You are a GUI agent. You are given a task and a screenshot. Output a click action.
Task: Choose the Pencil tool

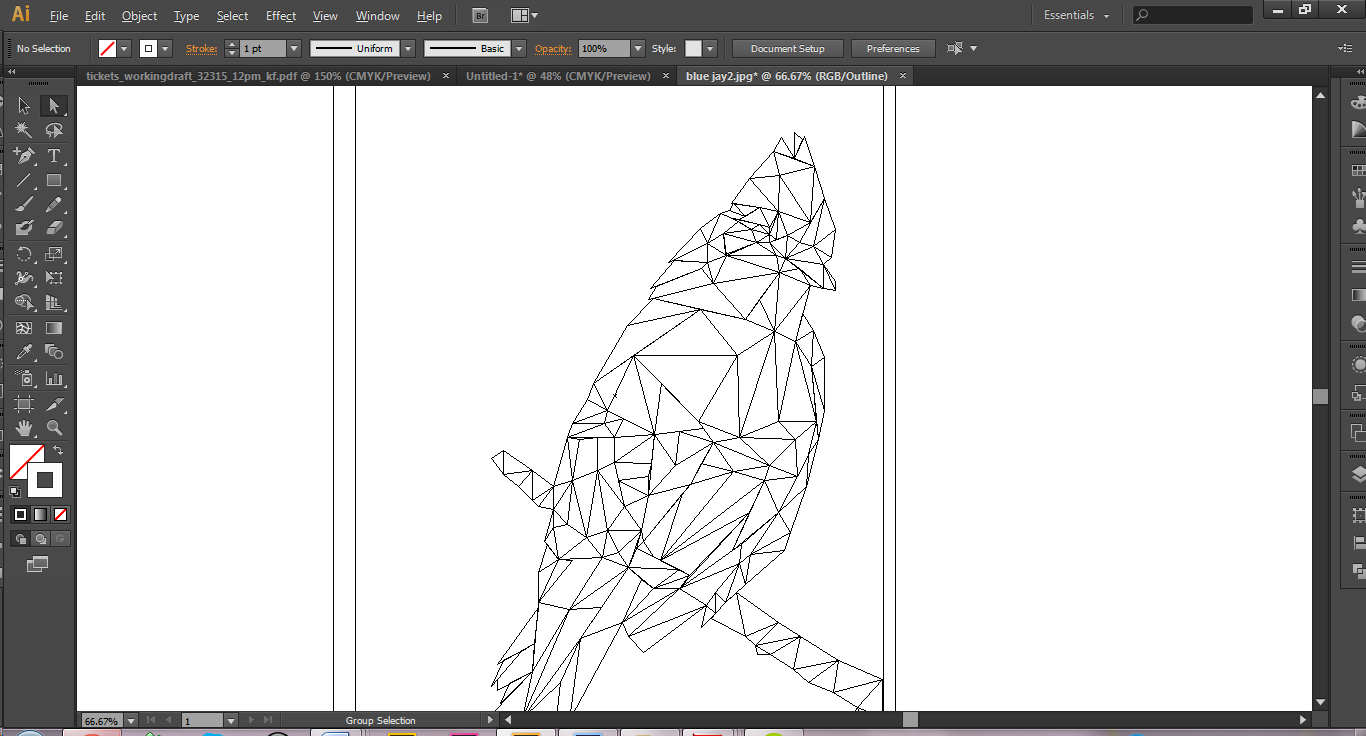54,205
